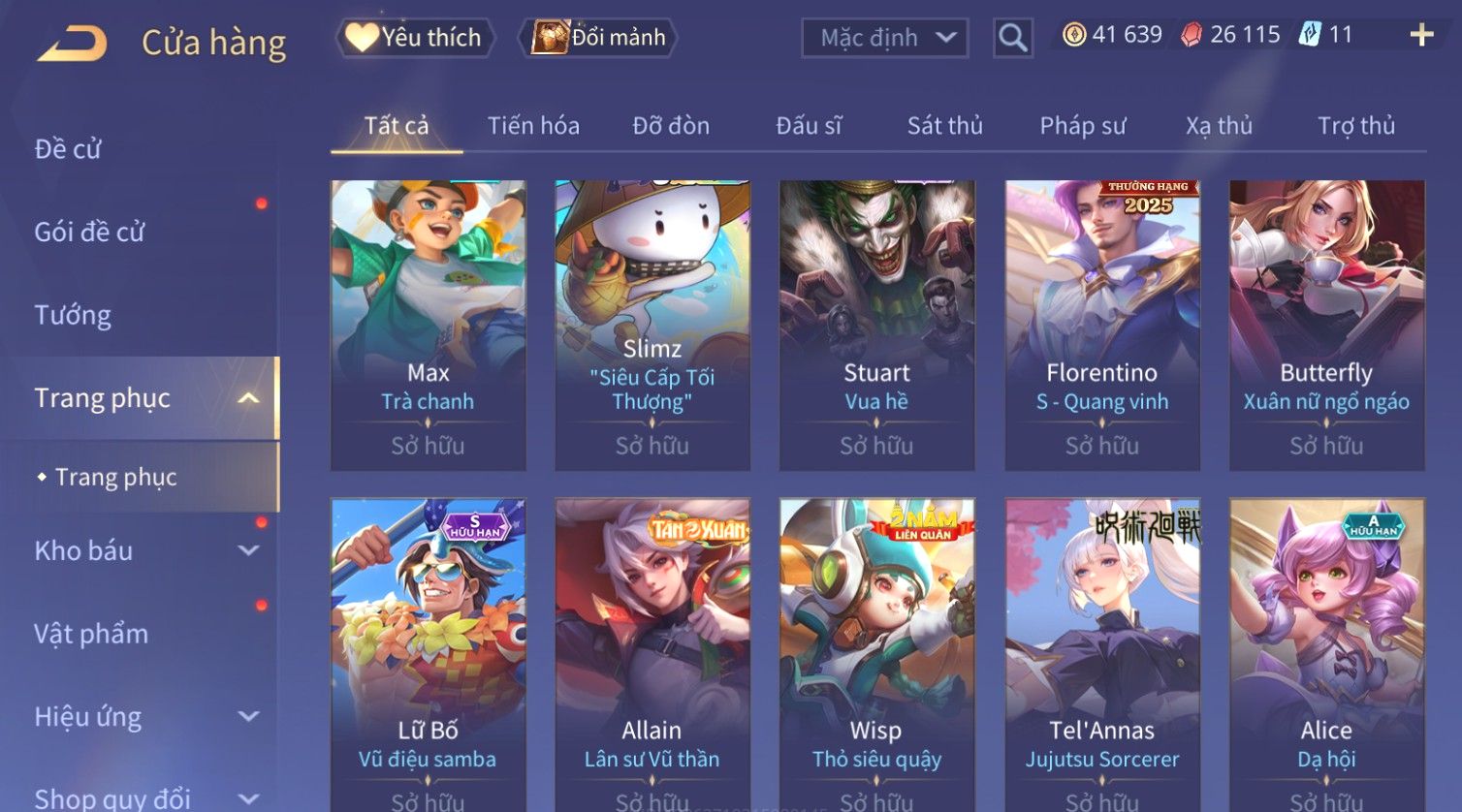Open Tướng in the sidebar
The height and width of the screenshot is (812, 1462).
73,315
